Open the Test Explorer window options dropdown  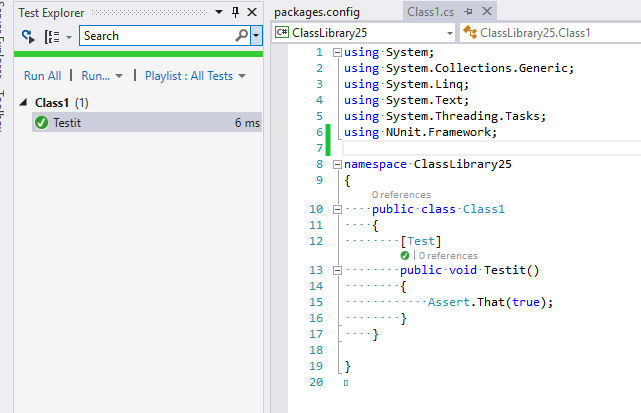click(220, 12)
